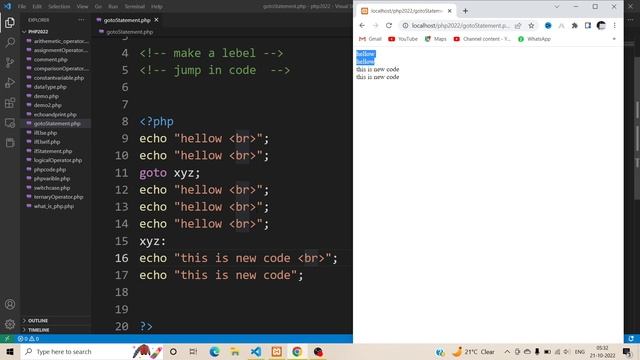The height and width of the screenshot is (360, 640).
Task: Open WhatsApp bookmark
Action: [x=534, y=39]
